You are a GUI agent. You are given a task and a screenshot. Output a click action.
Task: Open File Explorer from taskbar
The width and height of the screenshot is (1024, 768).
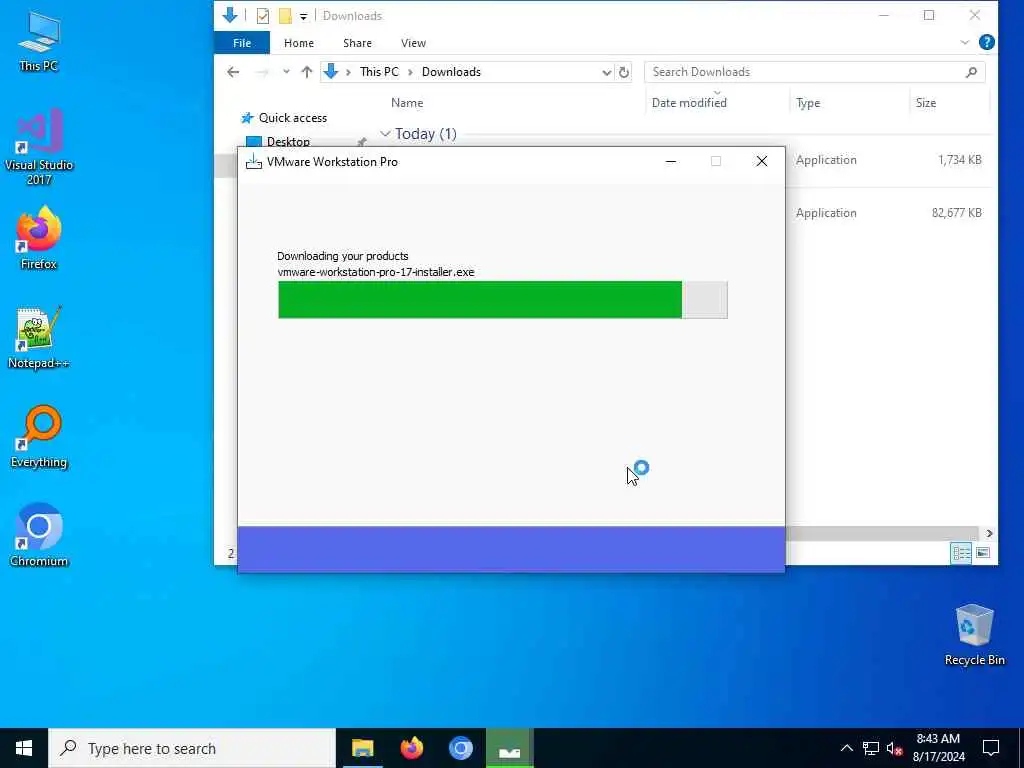(x=362, y=748)
